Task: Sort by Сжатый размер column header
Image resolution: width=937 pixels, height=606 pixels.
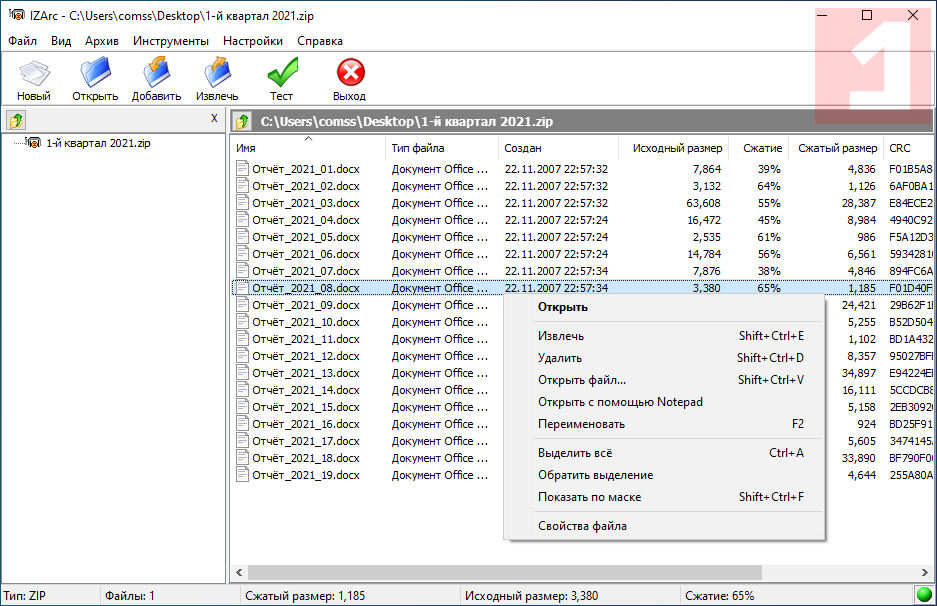Action: point(837,148)
